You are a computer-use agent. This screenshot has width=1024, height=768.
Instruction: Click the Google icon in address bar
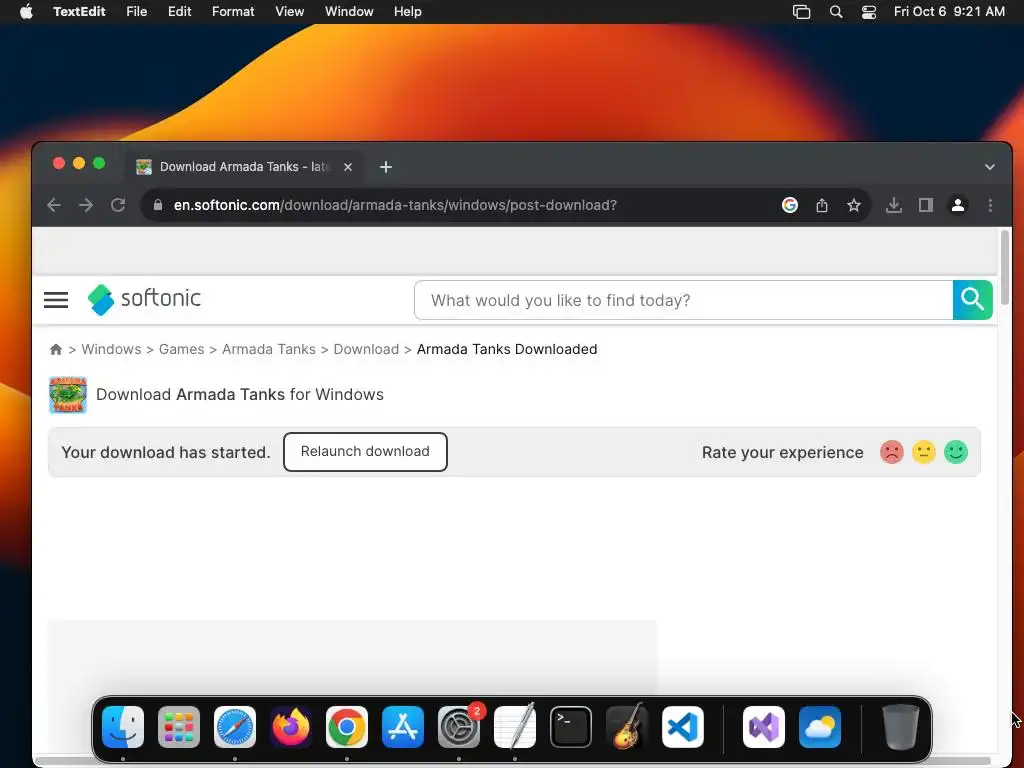click(x=790, y=205)
